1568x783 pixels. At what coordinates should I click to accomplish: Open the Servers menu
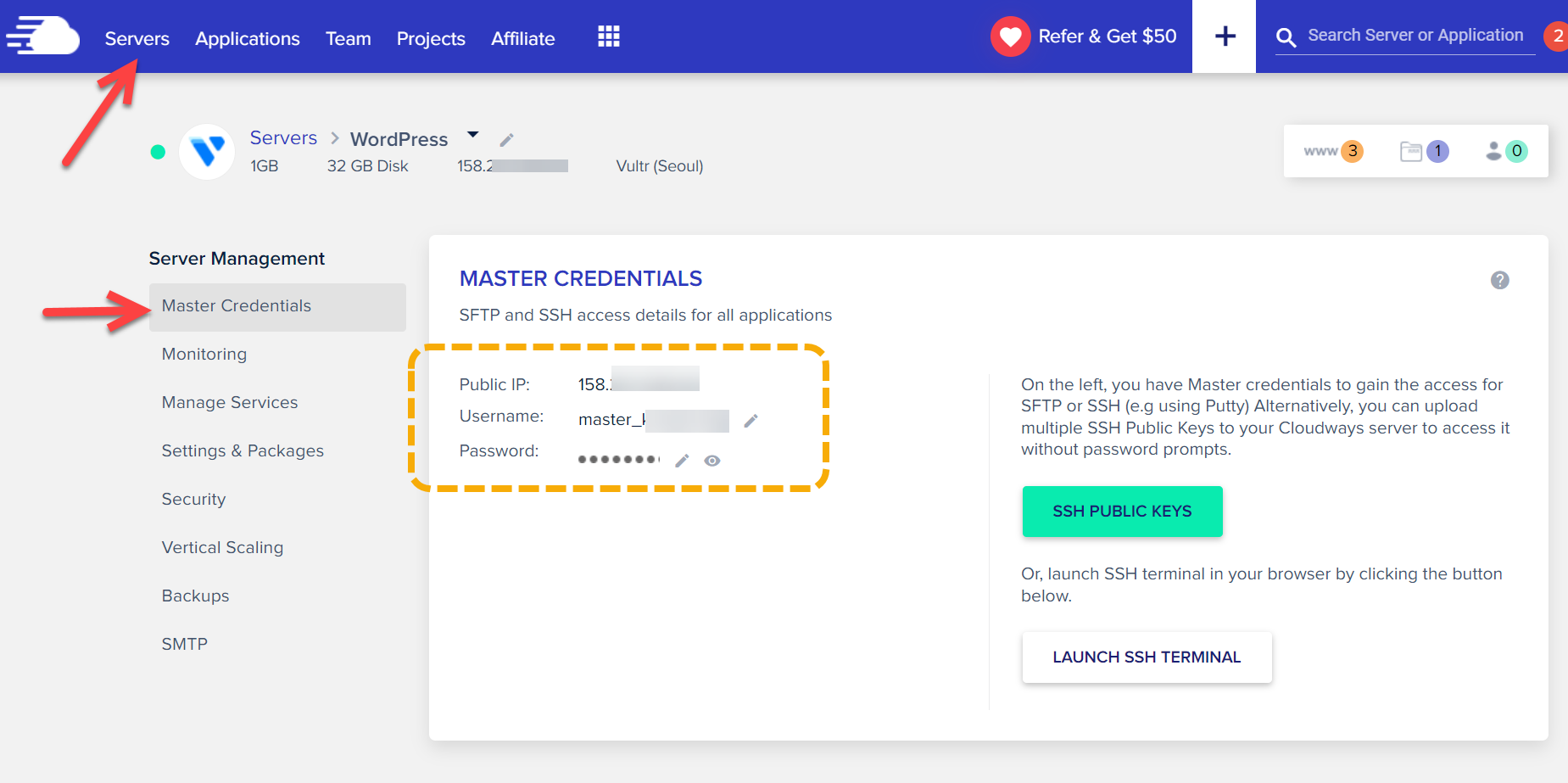pos(137,38)
